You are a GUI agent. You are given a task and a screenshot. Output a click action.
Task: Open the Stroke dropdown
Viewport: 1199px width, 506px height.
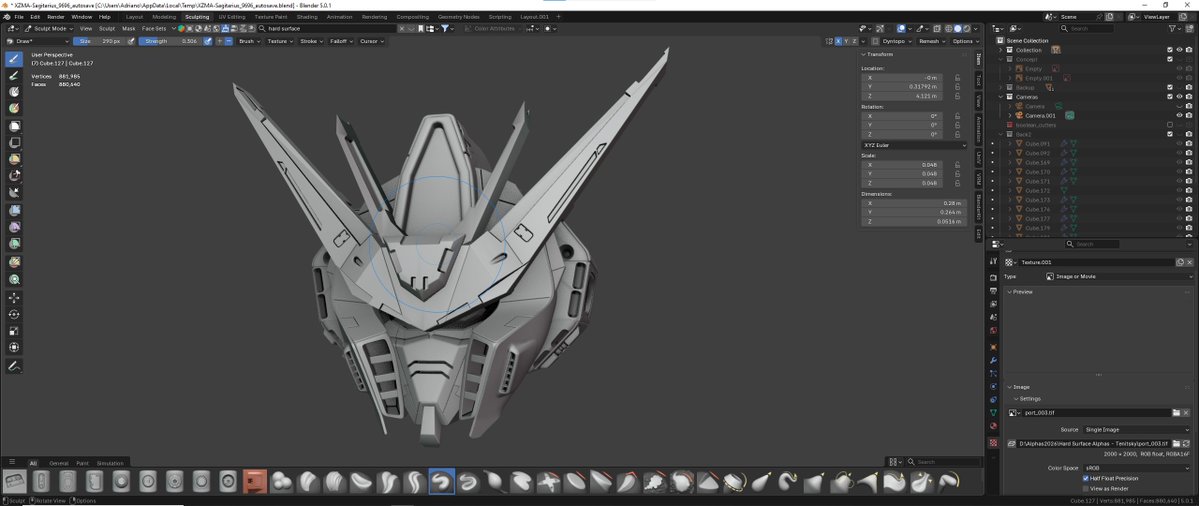click(310, 41)
